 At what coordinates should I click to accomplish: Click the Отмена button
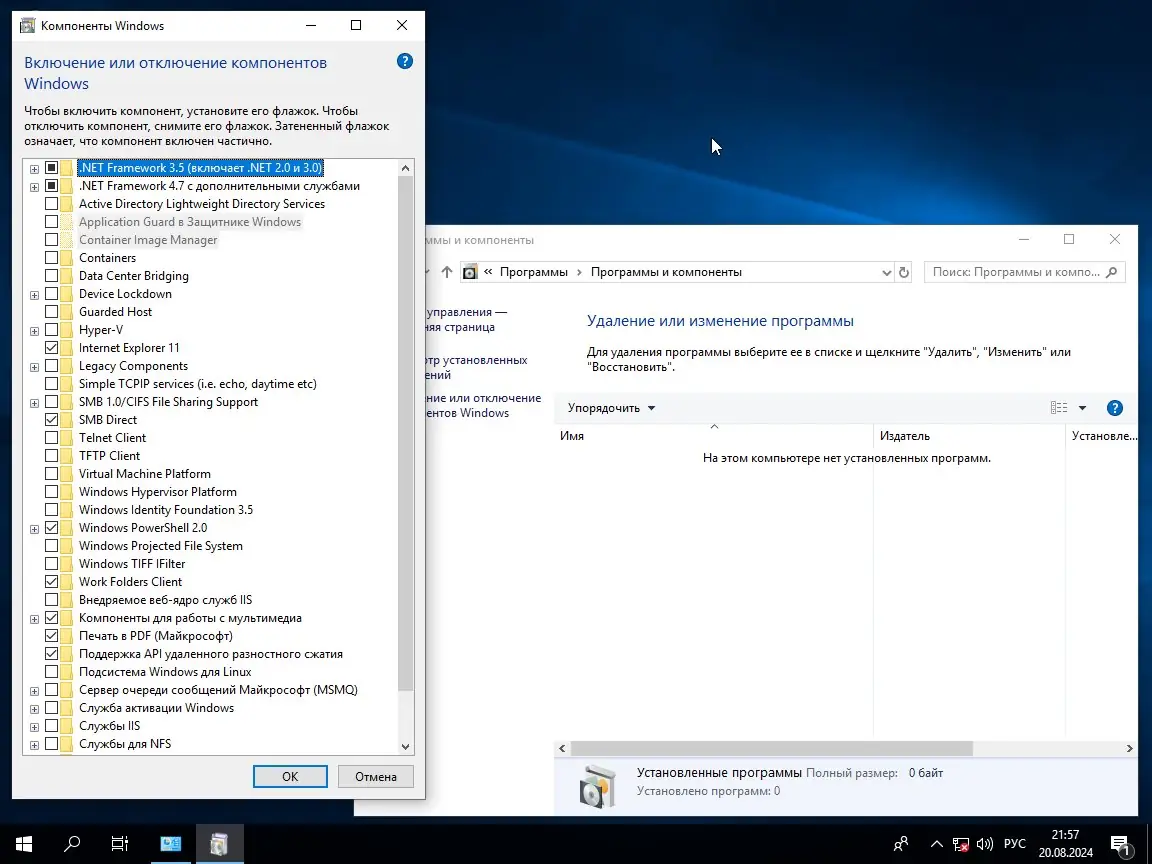(x=375, y=777)
